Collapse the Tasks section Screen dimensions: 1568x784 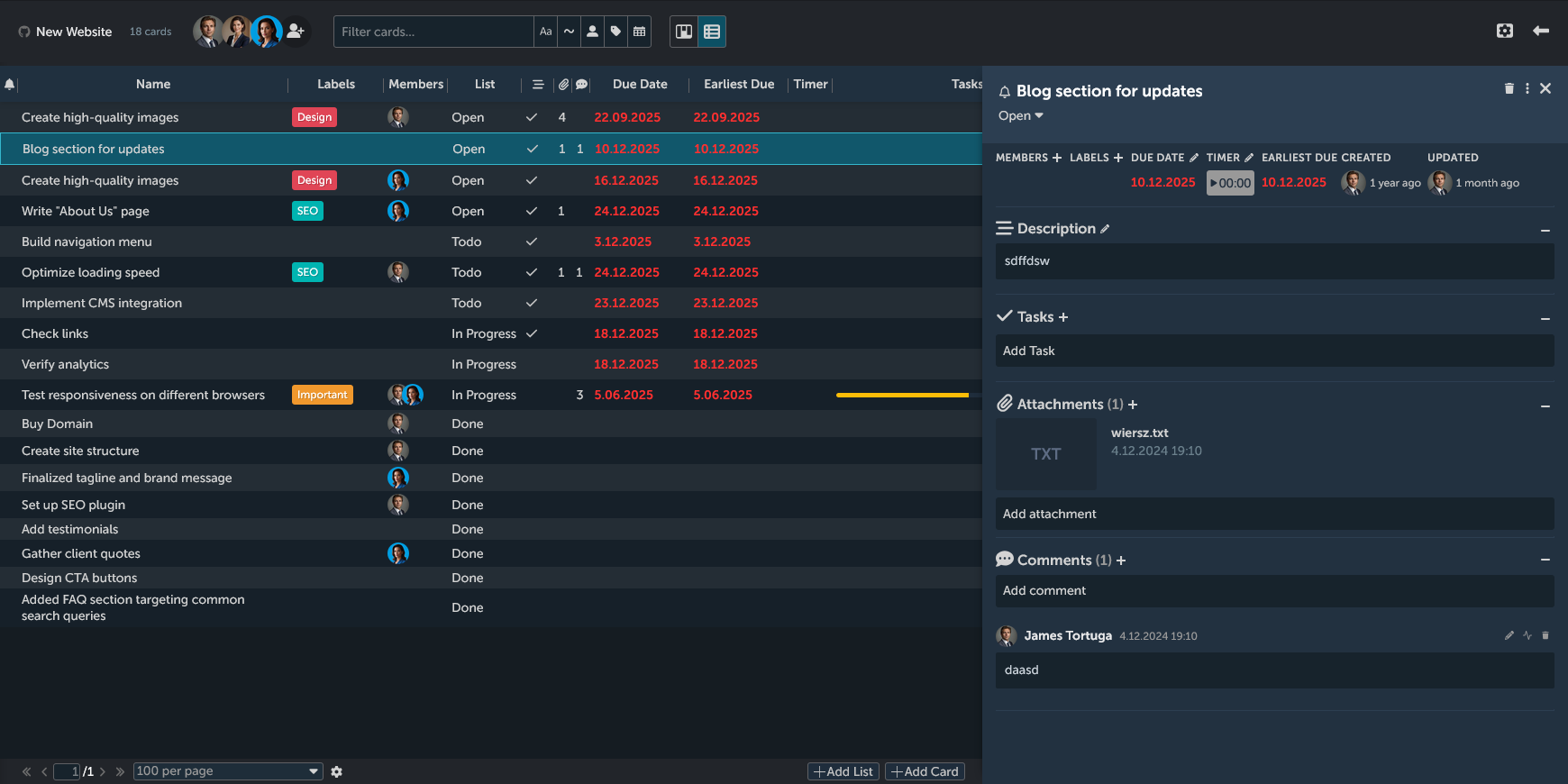pyautogui.click(x=1545, y=319)
